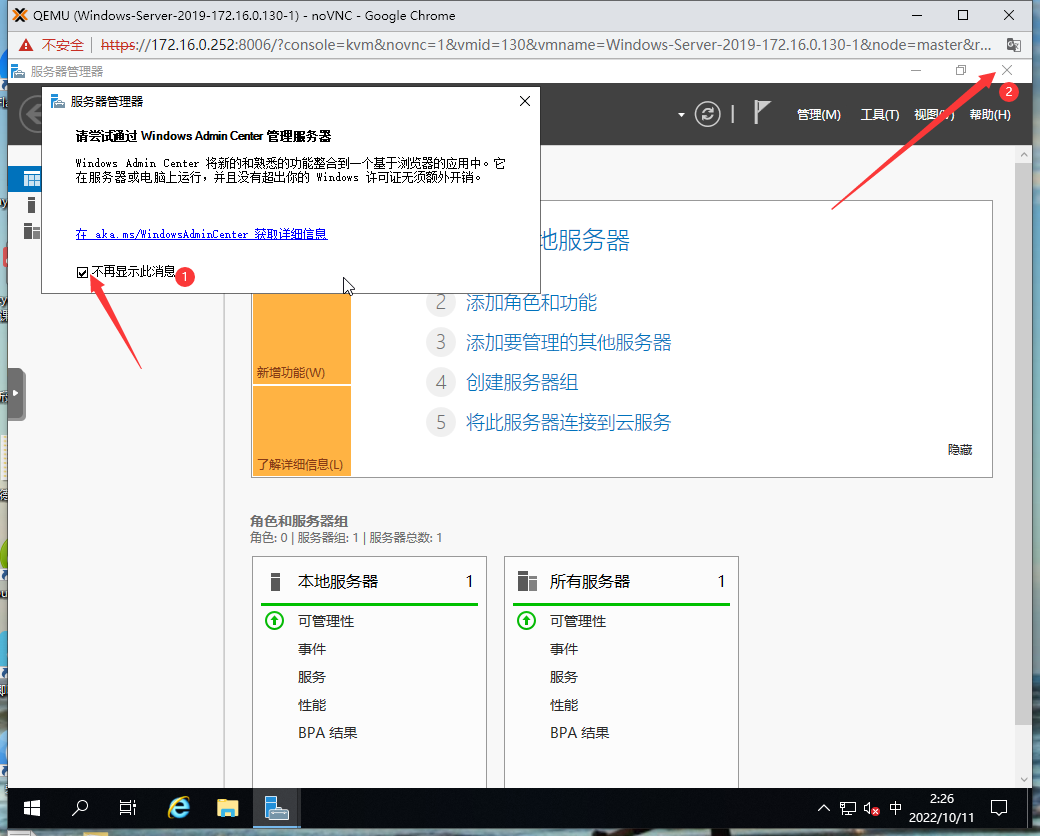The width and height of the screenshot is (1040, 836).
Task: Toggle the 中 input method indicator
Action: coord(895,807)
